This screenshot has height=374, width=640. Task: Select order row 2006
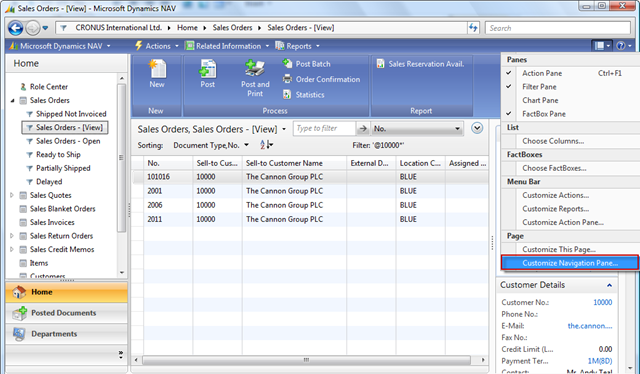311,205
